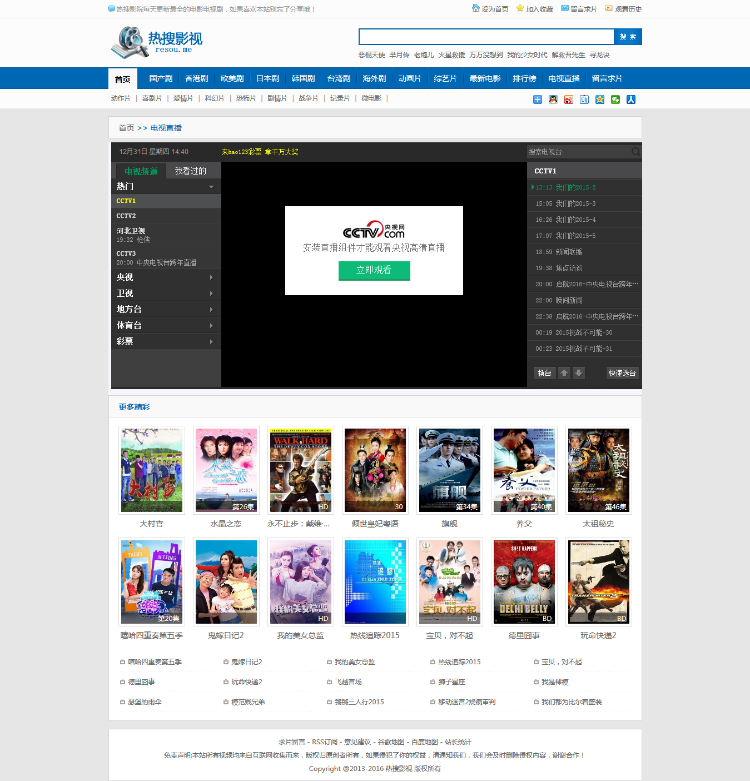This screenshot has width=750, height=781.
Task: Click the 电视直播 breadcrumb link
Action: (x=166, y=128)
